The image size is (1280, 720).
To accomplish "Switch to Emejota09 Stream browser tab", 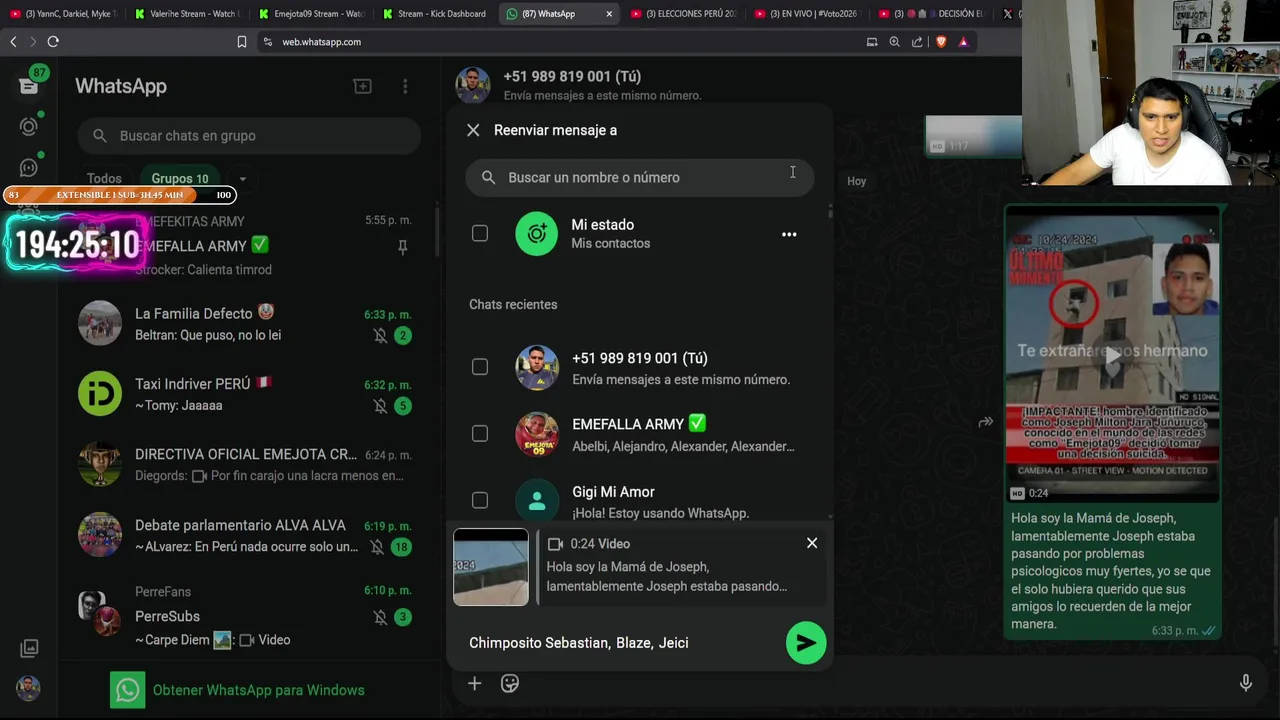I will point(311,14).
